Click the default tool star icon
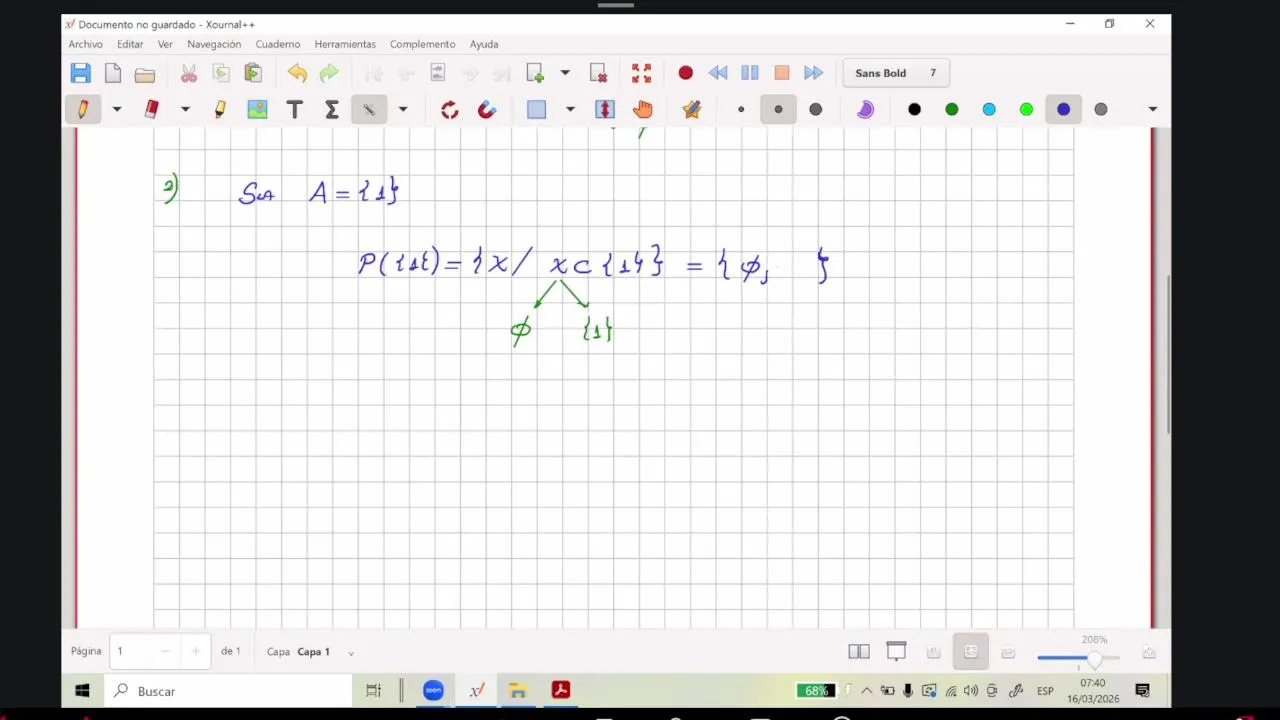This screenshot has width=1280, height=720. (692, 109)
